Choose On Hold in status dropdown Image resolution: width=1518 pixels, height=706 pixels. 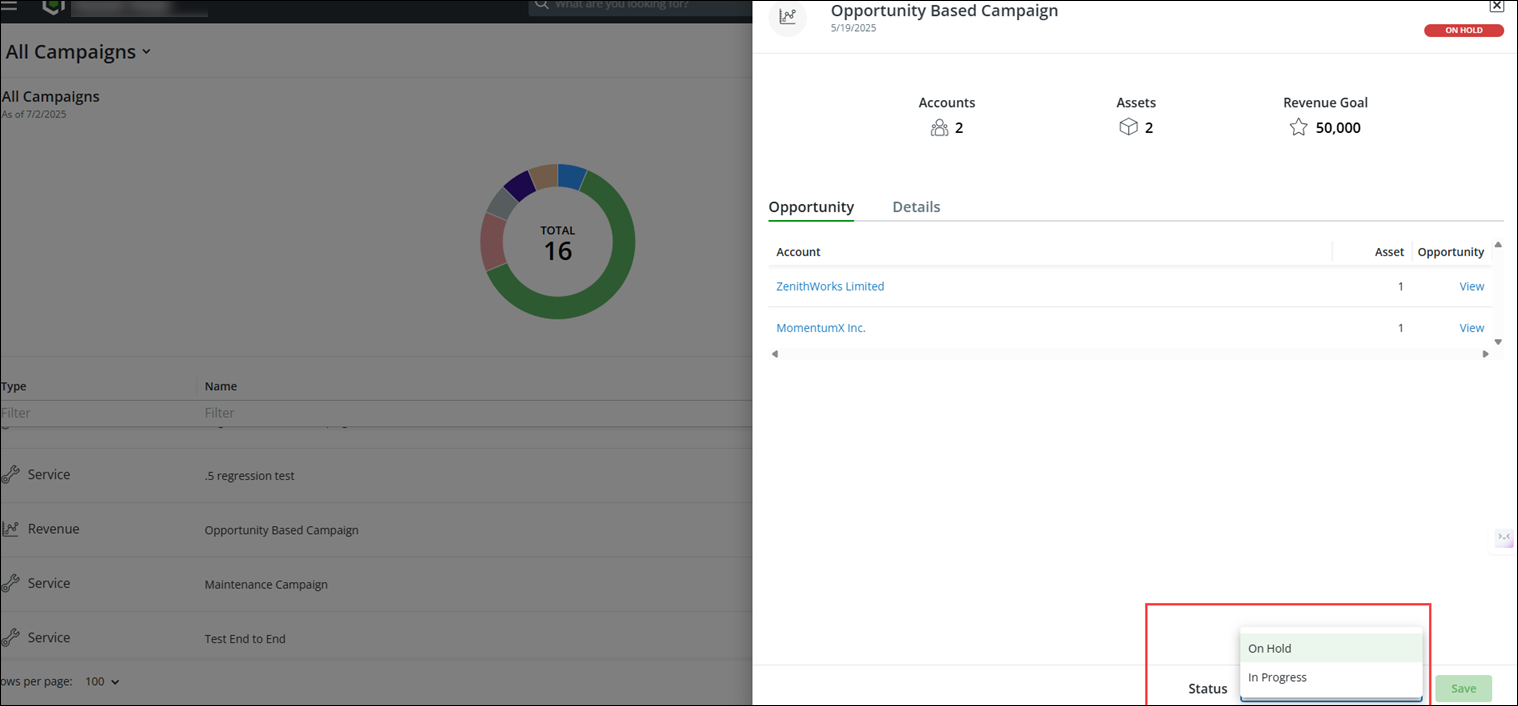coord(1330,648)
